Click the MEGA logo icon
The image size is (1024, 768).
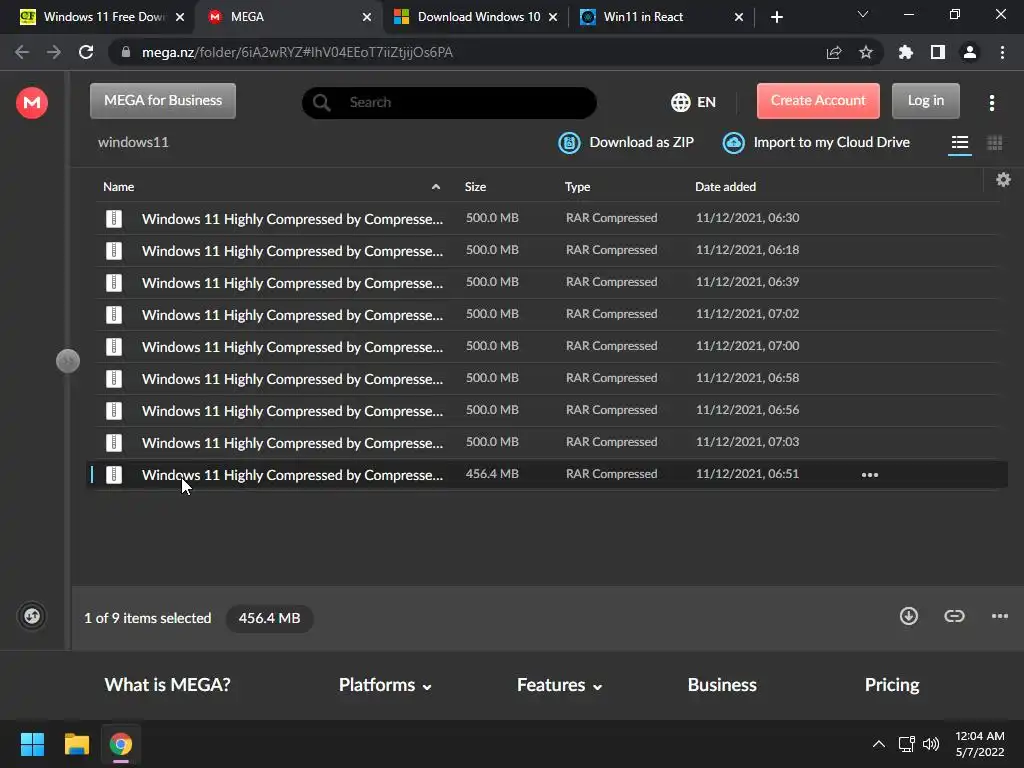click(31, 103)
